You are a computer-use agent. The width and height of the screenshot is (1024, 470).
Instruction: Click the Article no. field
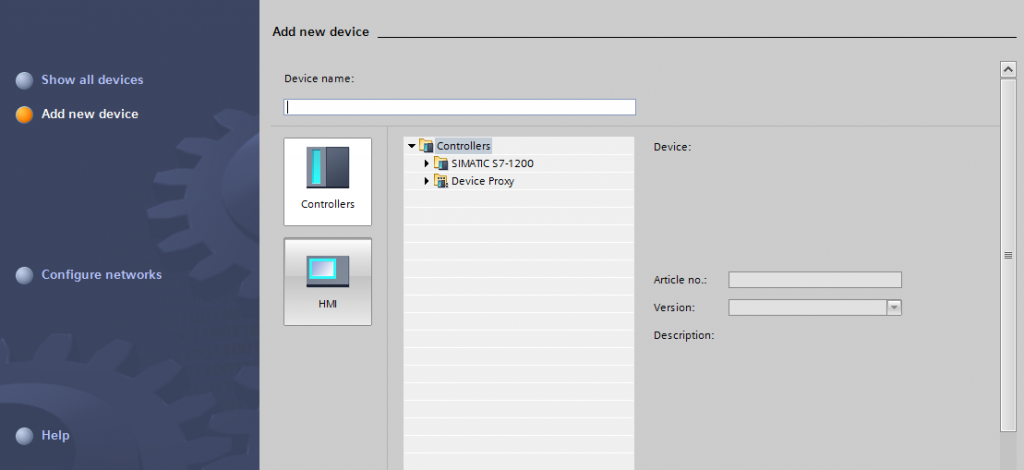pyautogui.click(x=814, y=280)
